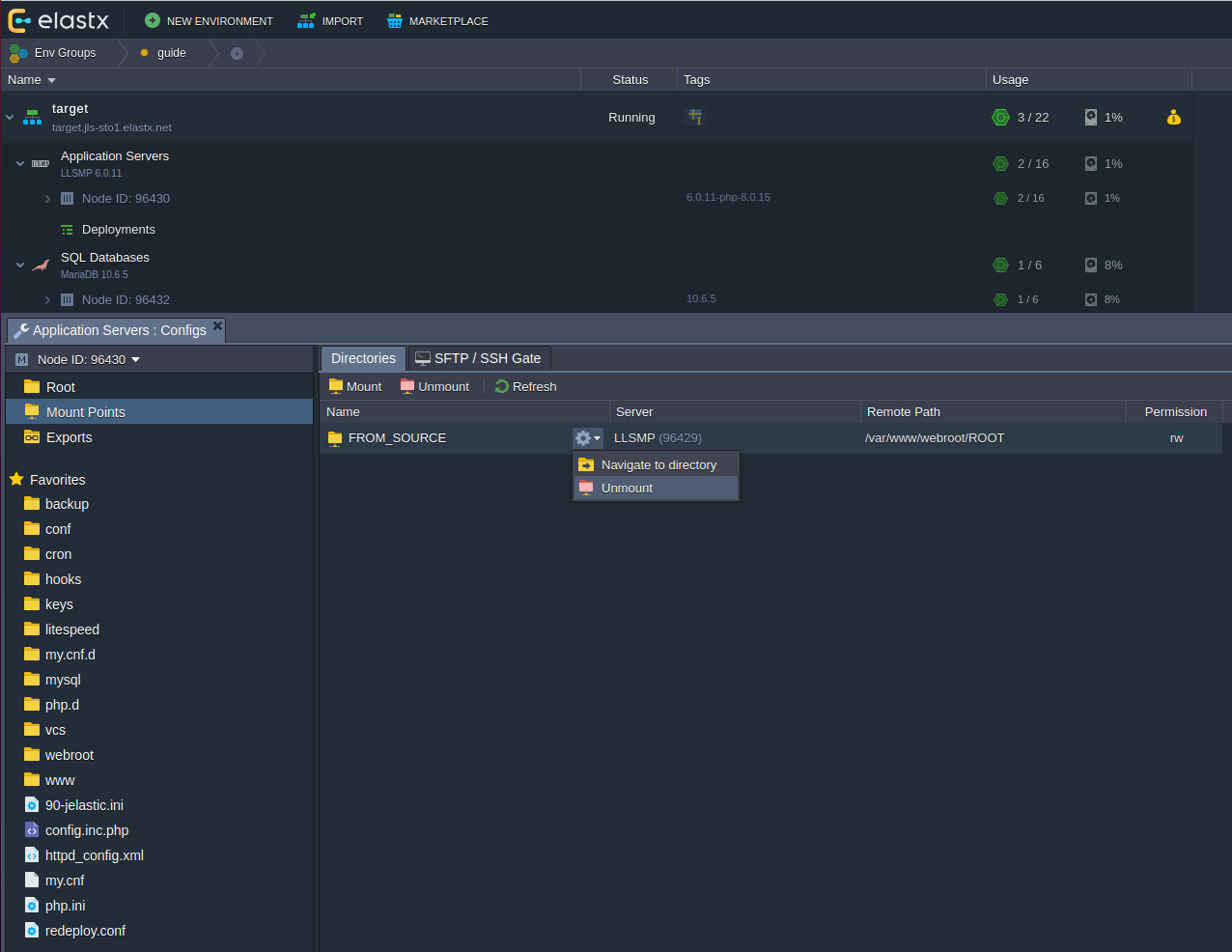Open the Node ID: 96430 dropdown
1232x952 pixels.
tap(135, 360)
